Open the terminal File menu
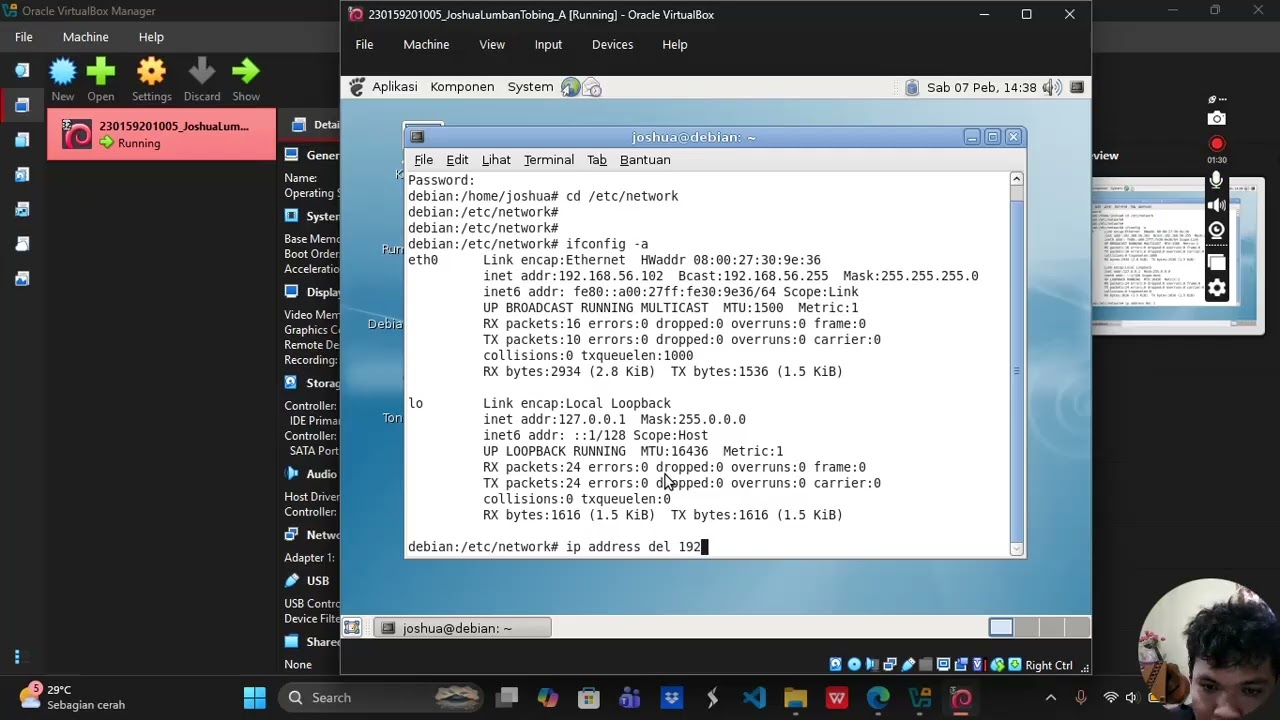 coord(424,160)
